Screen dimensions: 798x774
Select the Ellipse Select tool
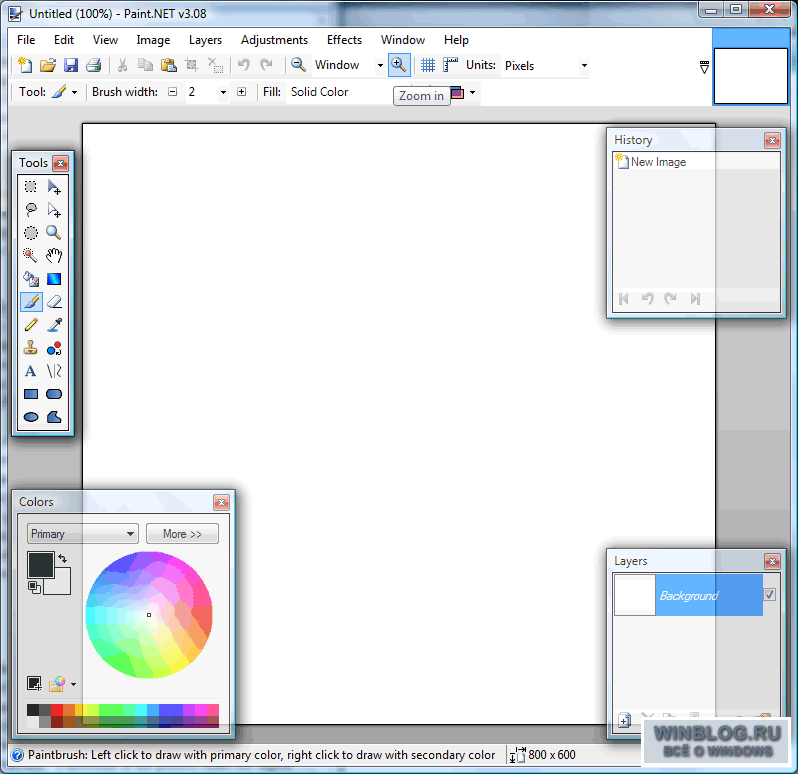click(31, 233)
